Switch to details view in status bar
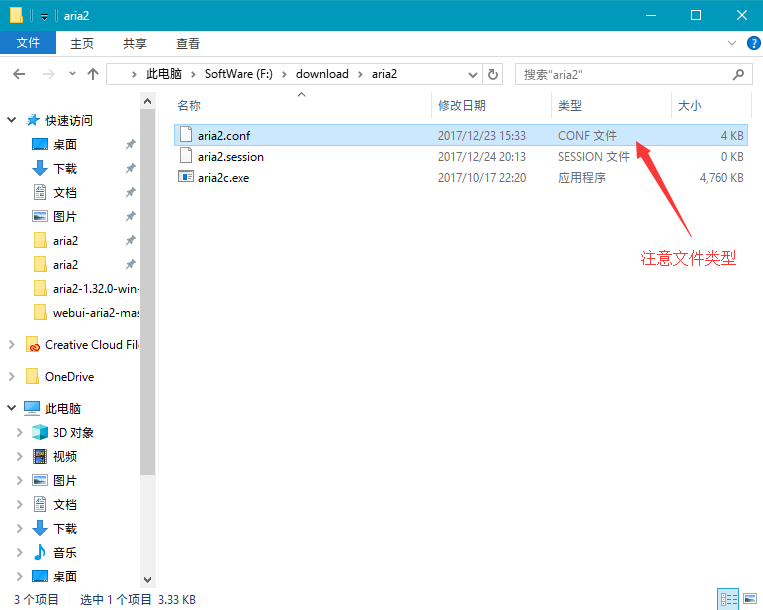 (x=729, y=599)
